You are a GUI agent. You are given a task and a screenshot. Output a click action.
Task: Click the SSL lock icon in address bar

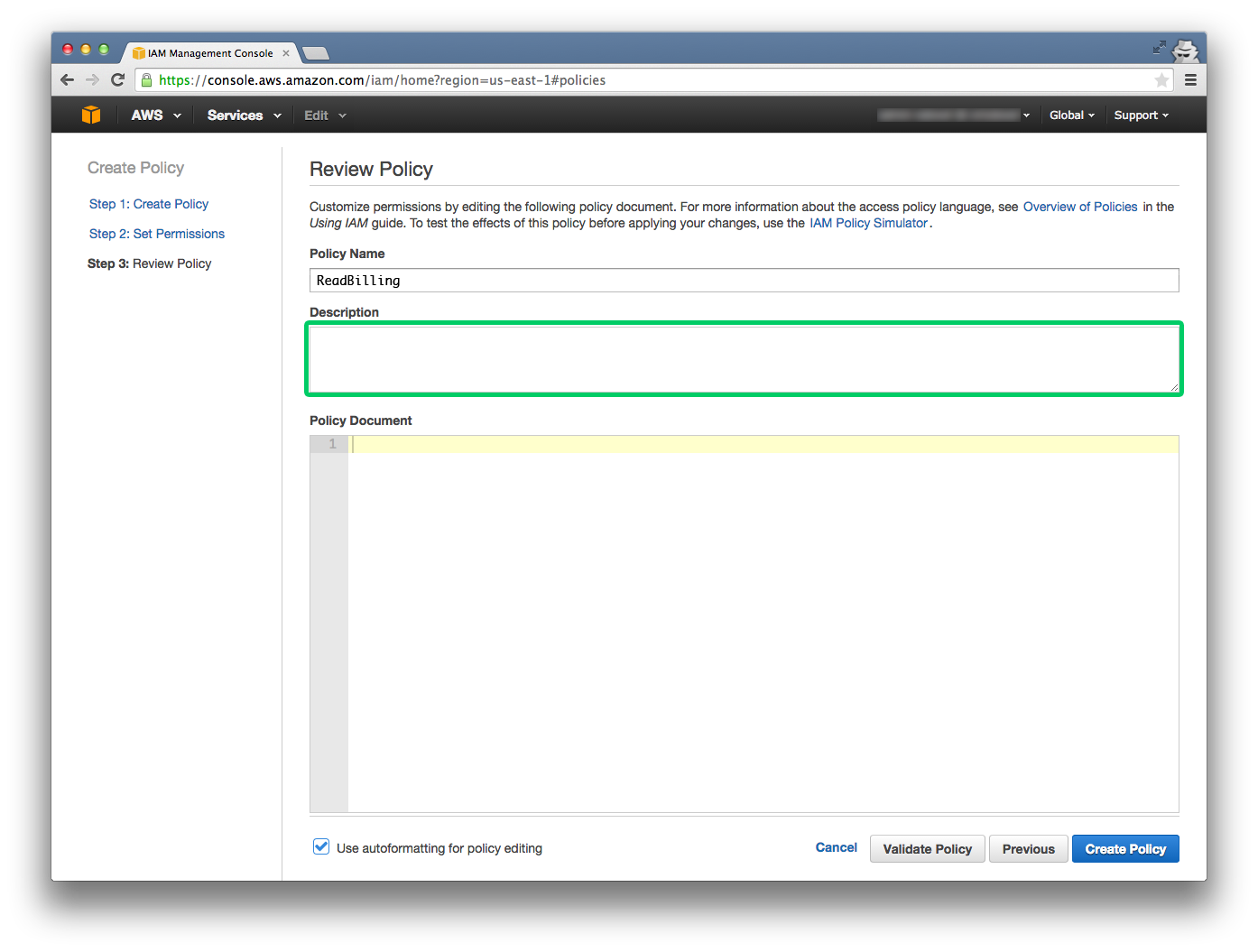coord(146,79)
